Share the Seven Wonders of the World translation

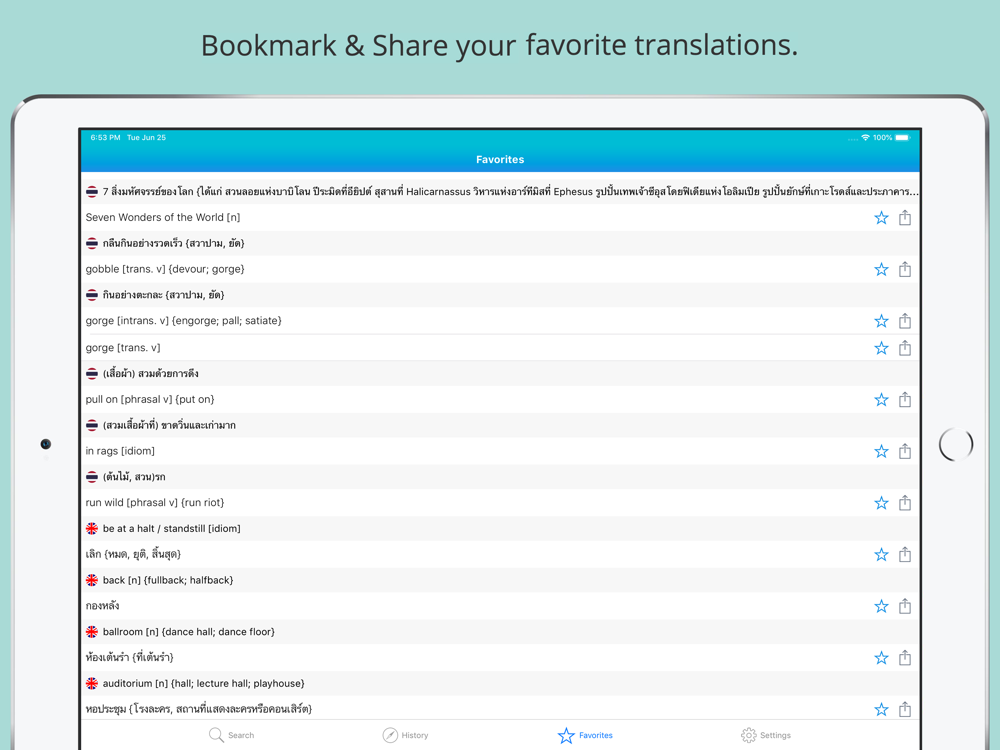click(x=904, y=218)
